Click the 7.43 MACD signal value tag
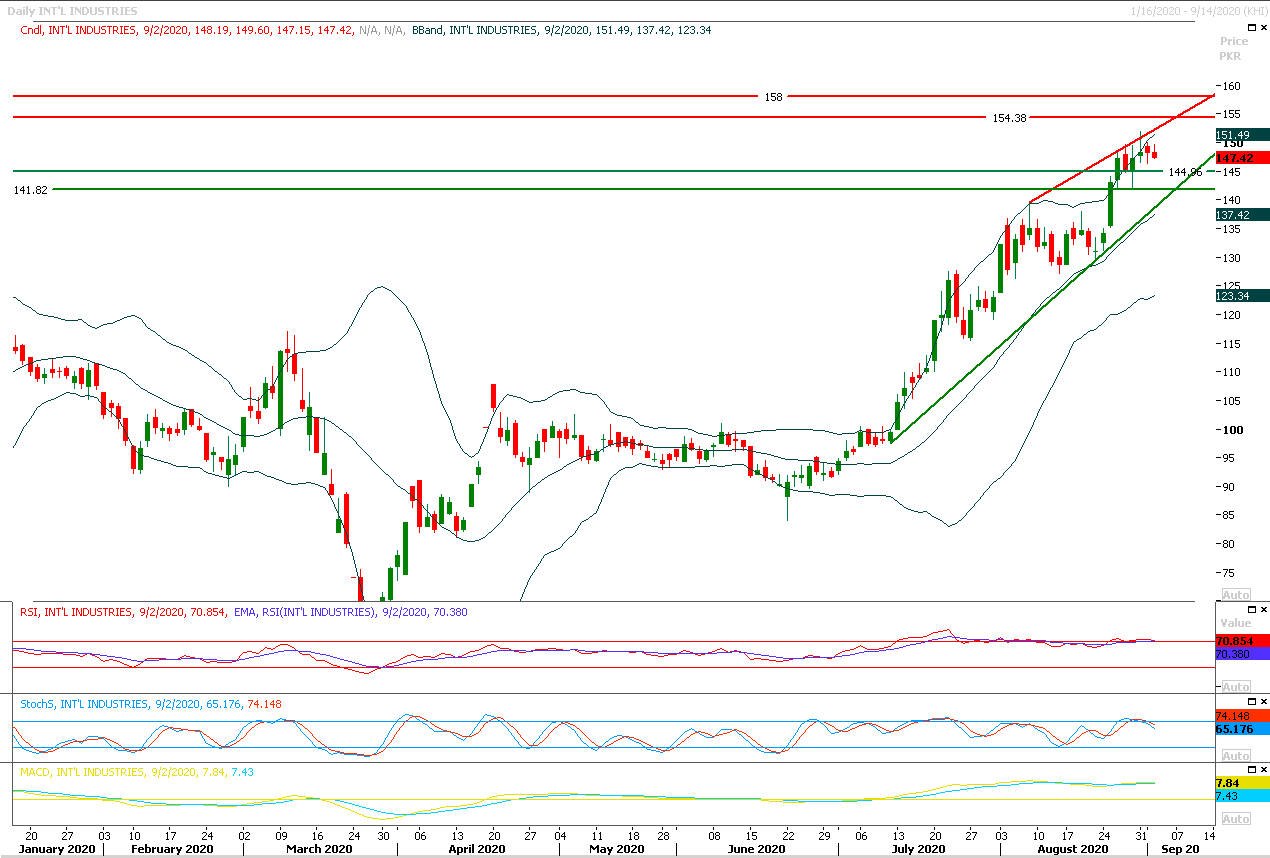Image resolution: width=1270 pixels, height=858 pixels. click(x=1241, y=795)
